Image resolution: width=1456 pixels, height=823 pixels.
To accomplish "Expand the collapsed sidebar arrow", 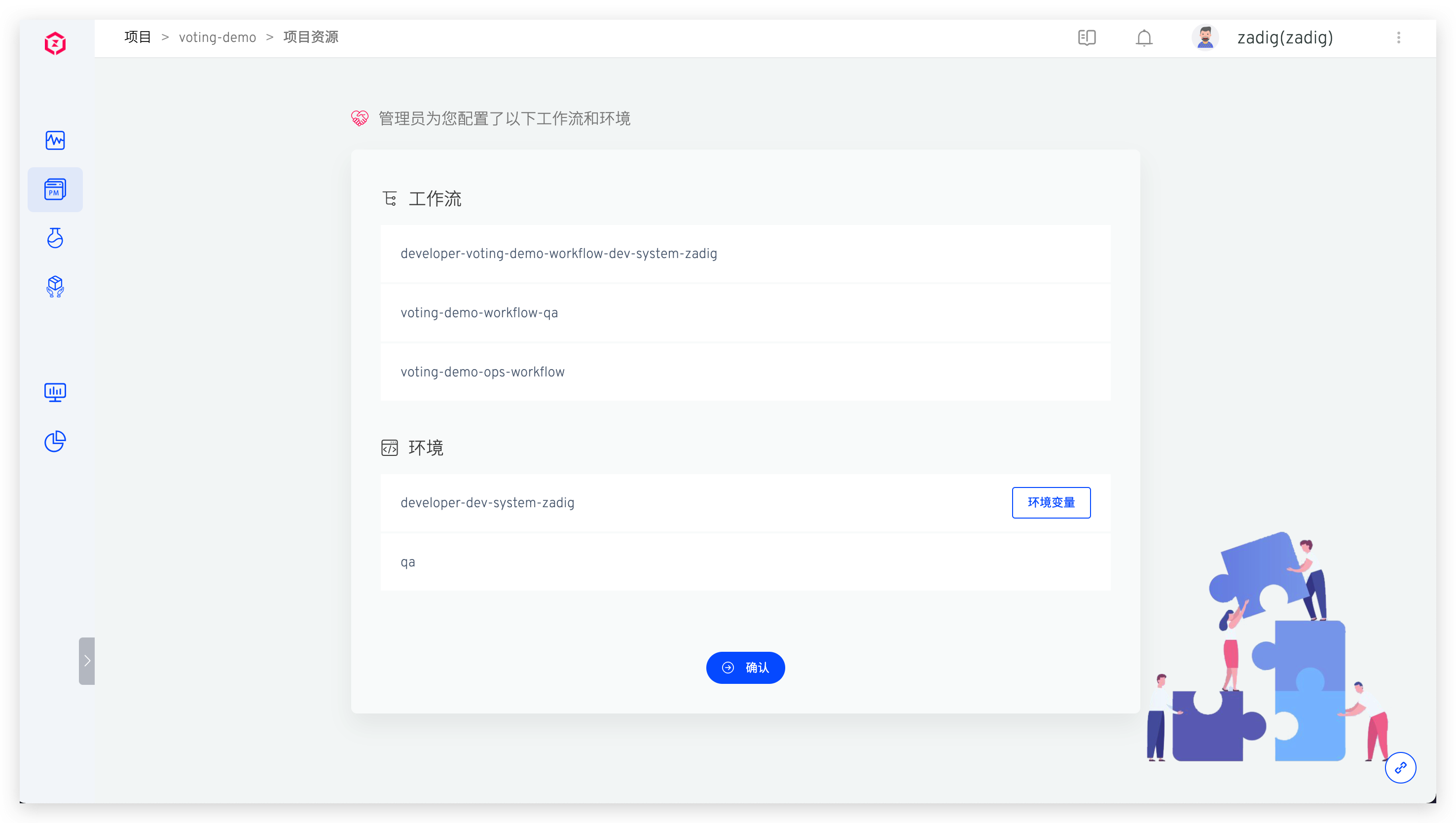I will [86, 660].
